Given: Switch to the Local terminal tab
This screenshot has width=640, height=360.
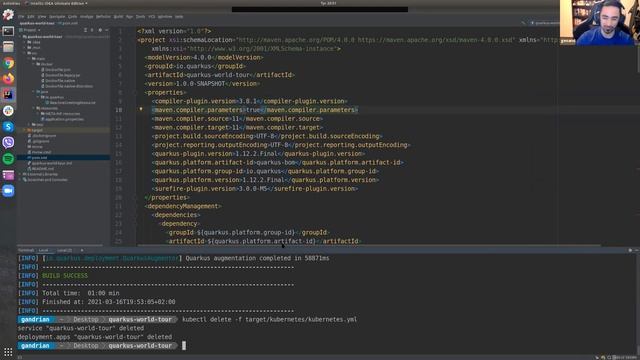Looking at the screenshot, I should click(43, 250).
